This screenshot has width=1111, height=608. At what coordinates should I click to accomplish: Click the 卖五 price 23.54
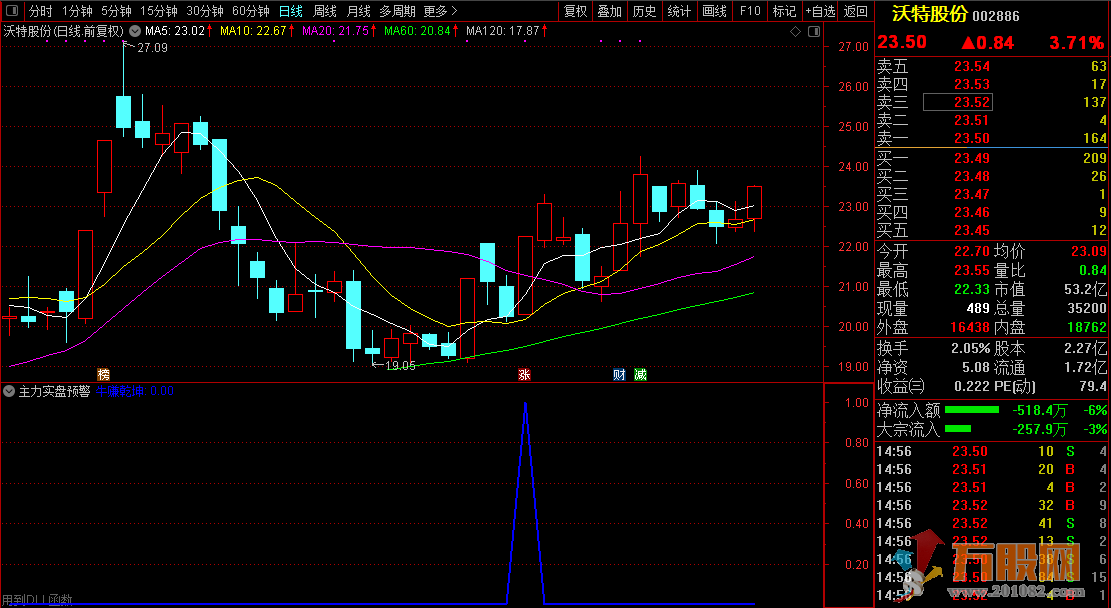pos(971,67)
